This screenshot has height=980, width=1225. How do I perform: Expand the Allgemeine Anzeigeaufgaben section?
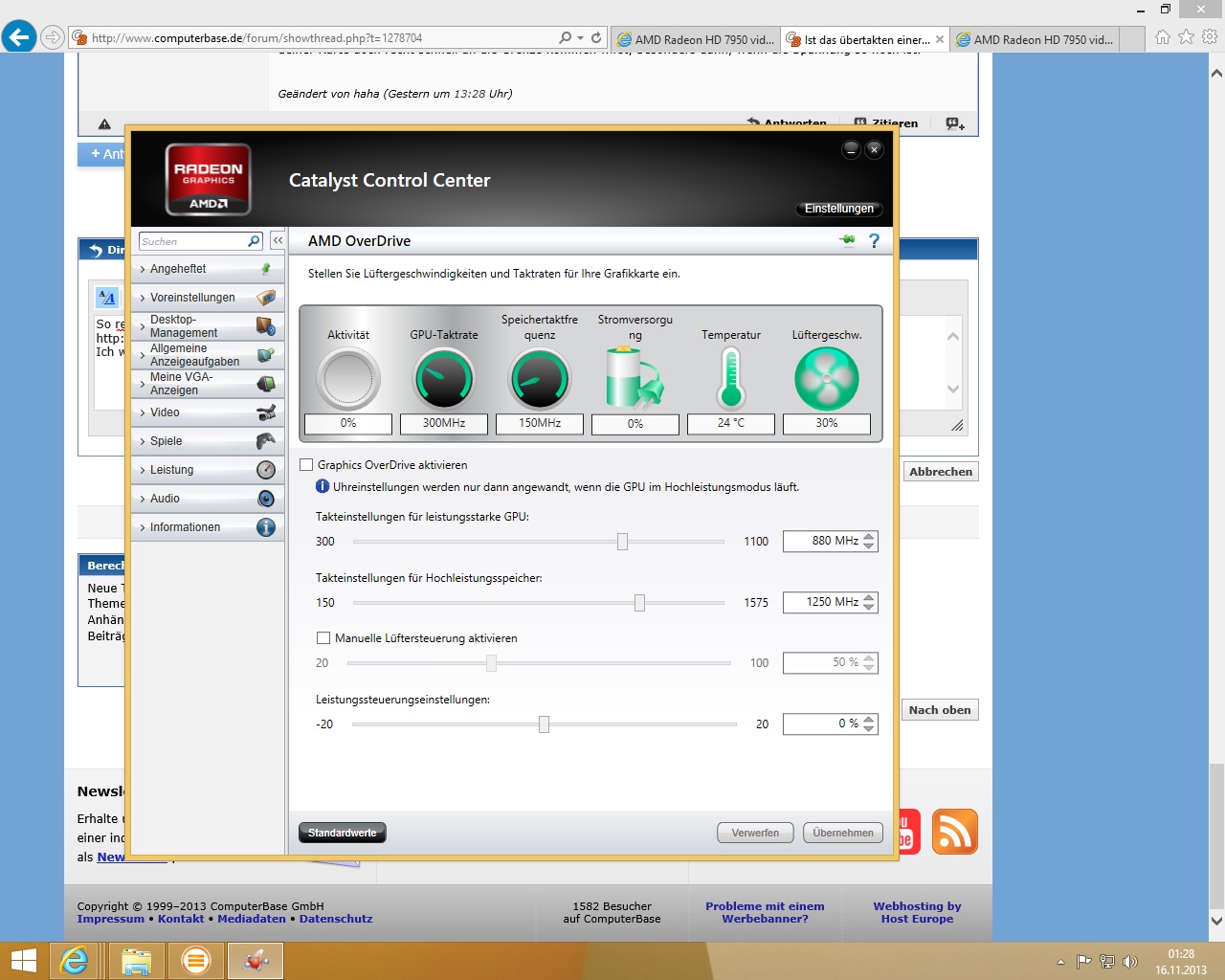point(207,355)
